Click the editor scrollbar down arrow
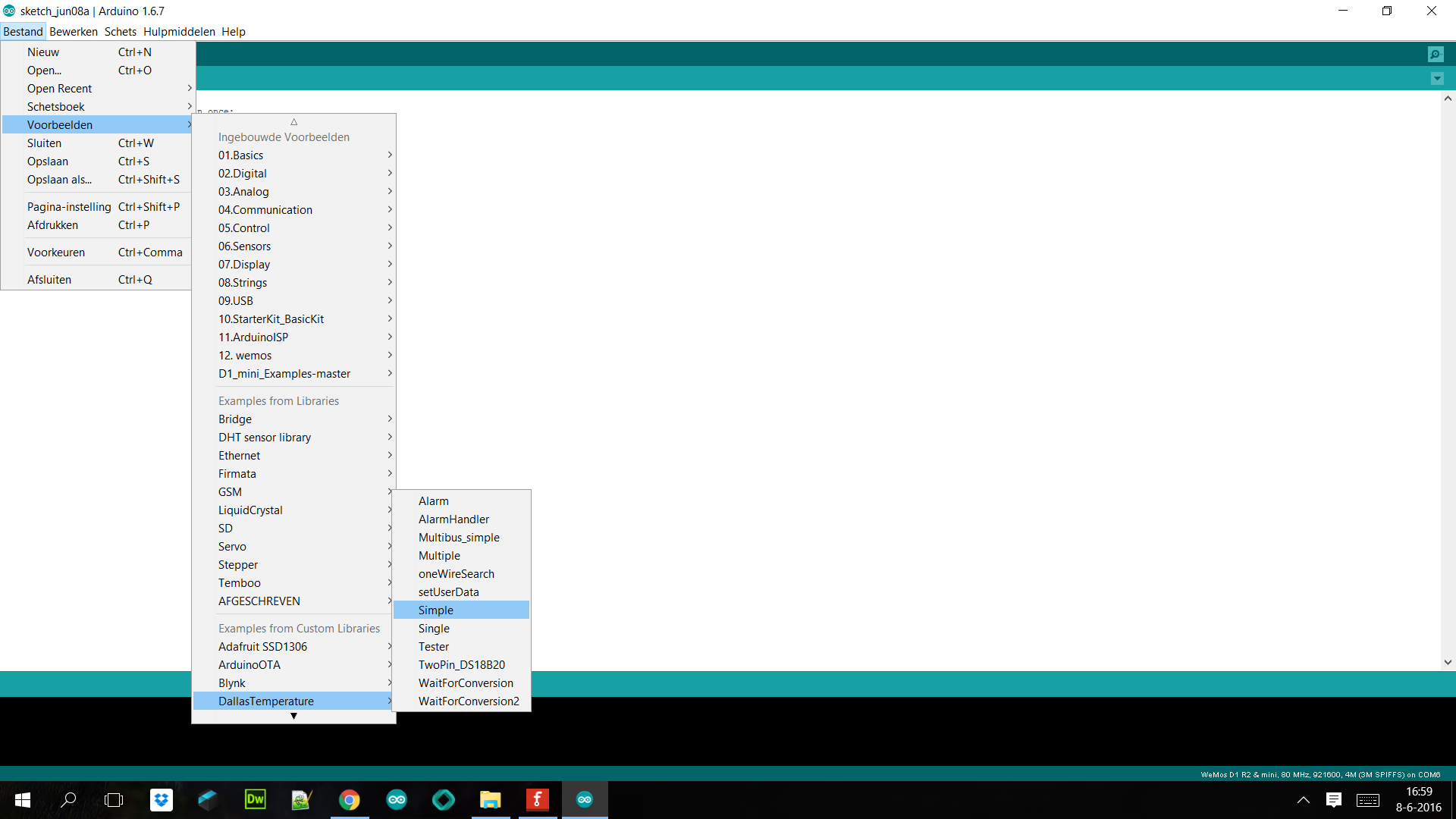The image size is (1456, 819). (1448, 662)
